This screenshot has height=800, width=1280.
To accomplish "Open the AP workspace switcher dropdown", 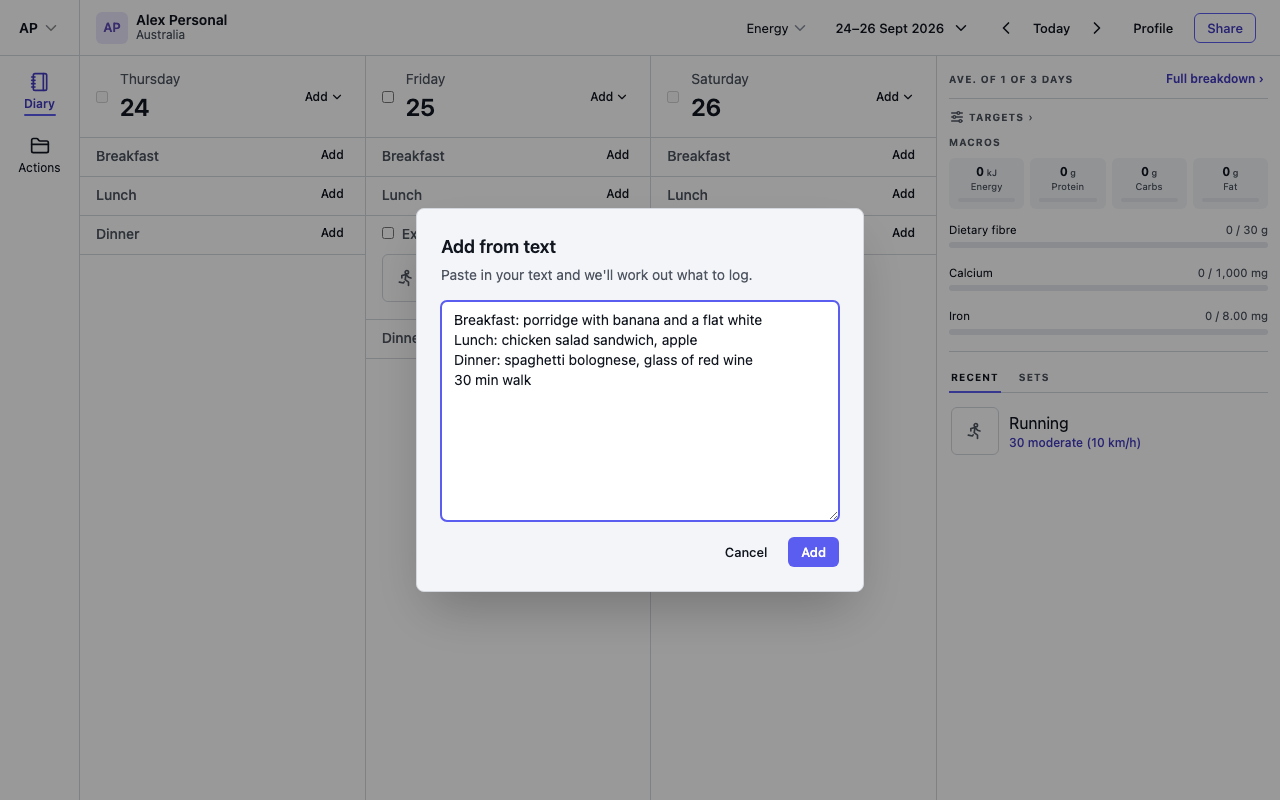I will (x=38, y=28).
